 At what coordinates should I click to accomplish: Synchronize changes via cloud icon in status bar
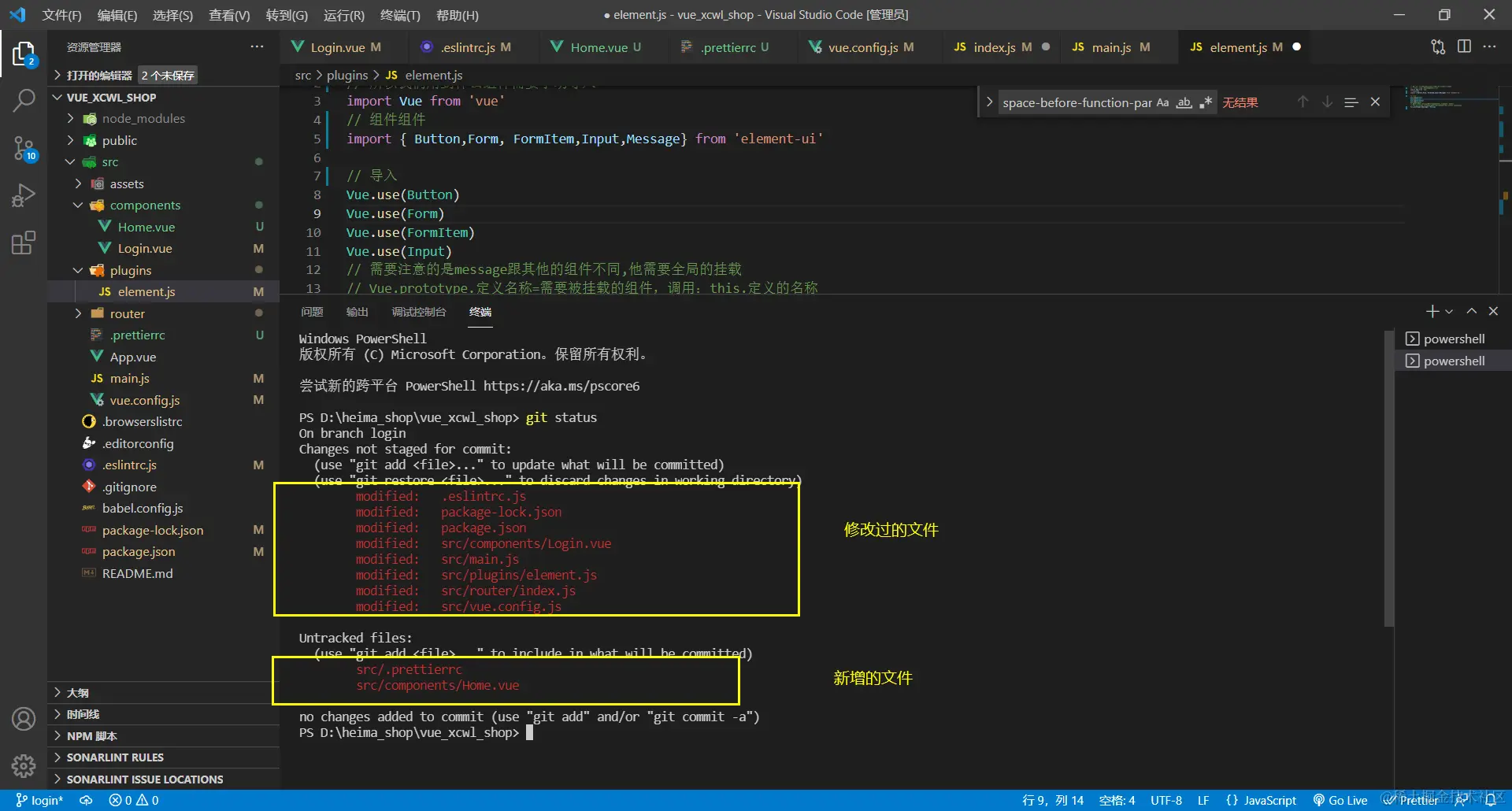[86, 801]
